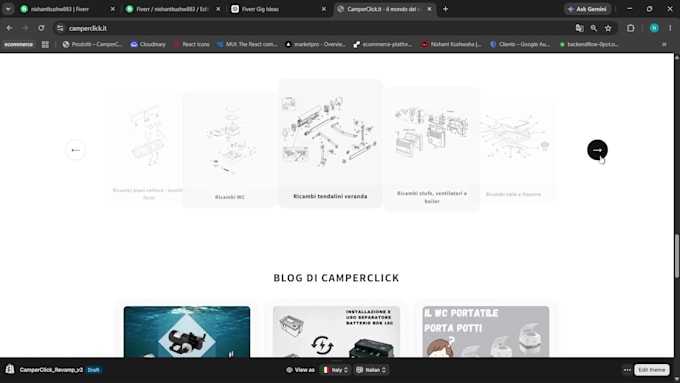The image size is (680, 383).
Task: Open the Ricambi WC card
Action: (x=229, y=149)
